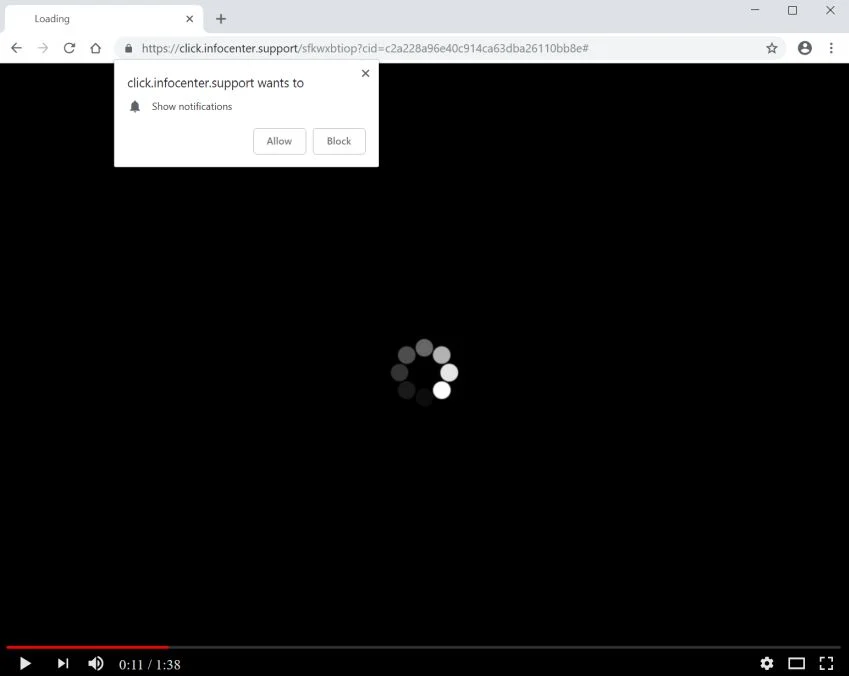Image resolution: width=849 pixels, height=676 pixels.
Task: Skip to the next video
Action: 63,664
